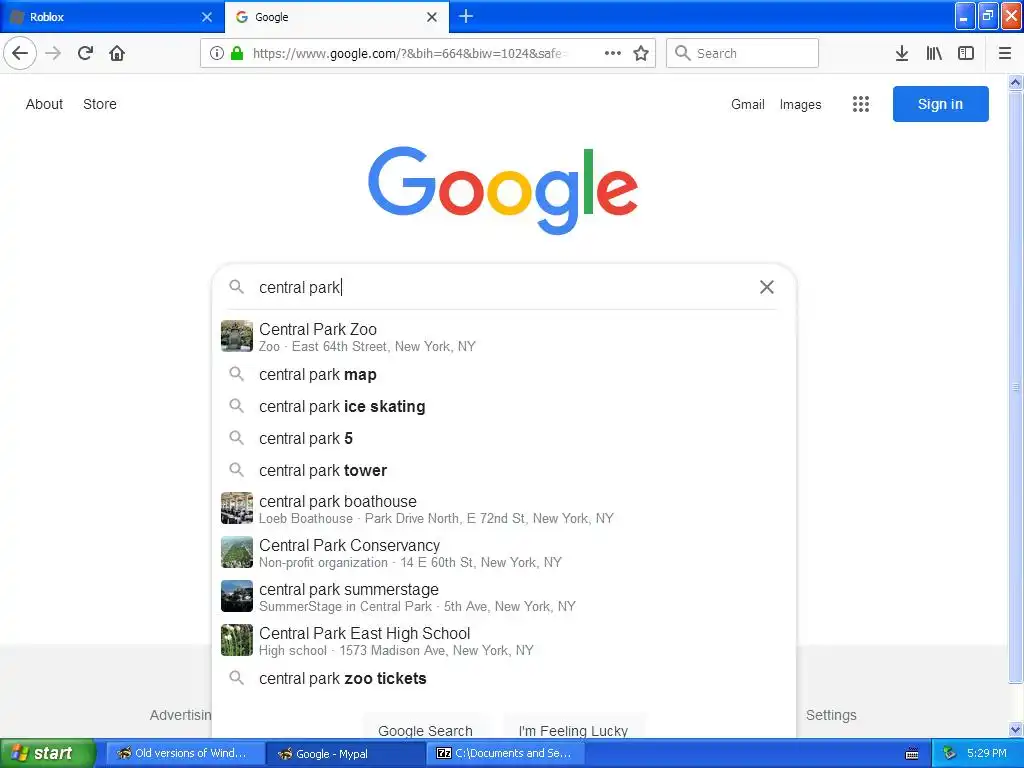Choose central park summerstage suggestion
Viewport: 1024px width, 768px height.
pyautogui.click(x=504, y=596)
